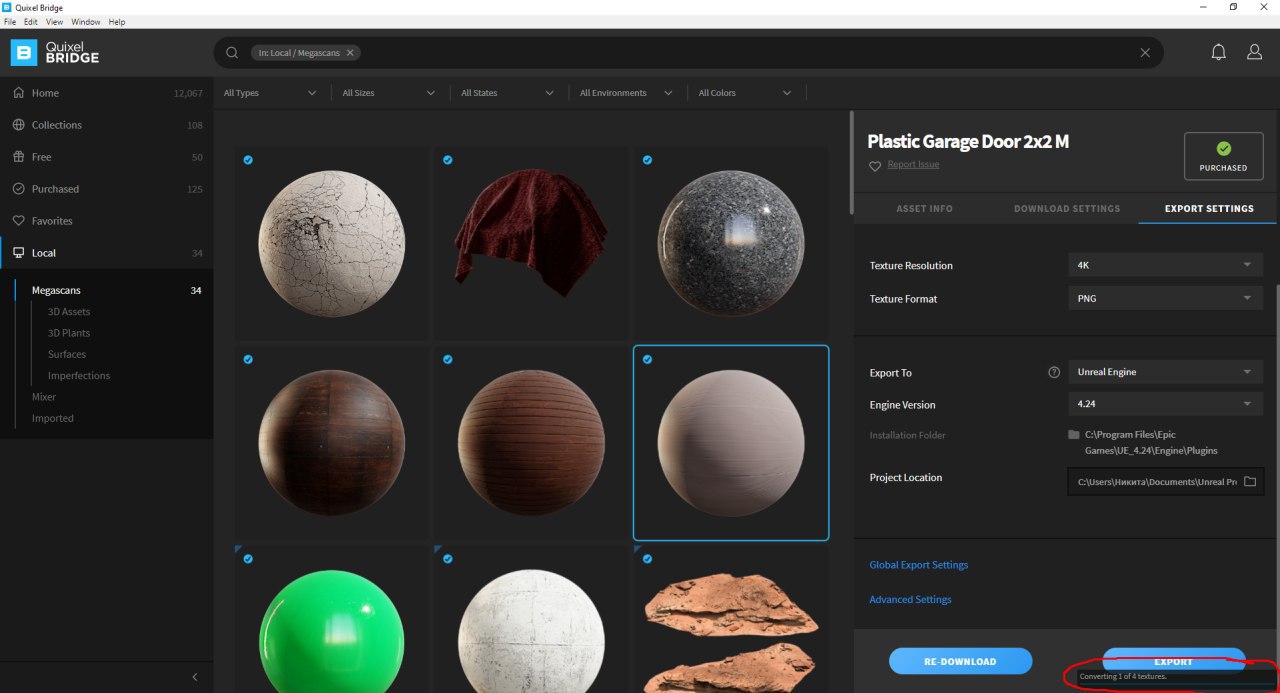Select Mixer in Local section
The image size is (1280, 693).
pyautogui.click(x=44, y=397)
